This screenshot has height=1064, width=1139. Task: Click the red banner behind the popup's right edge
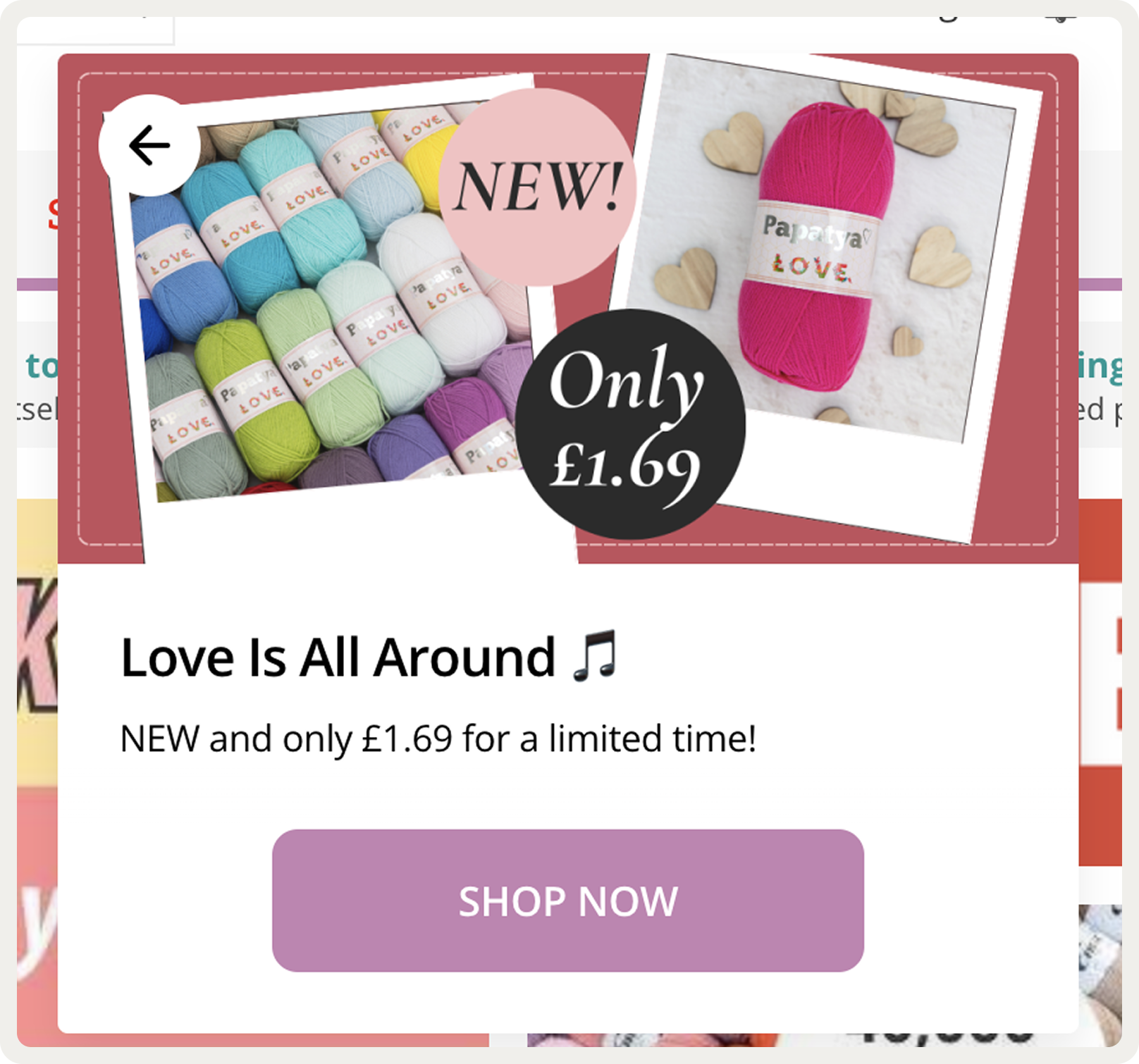[1100, 682]
